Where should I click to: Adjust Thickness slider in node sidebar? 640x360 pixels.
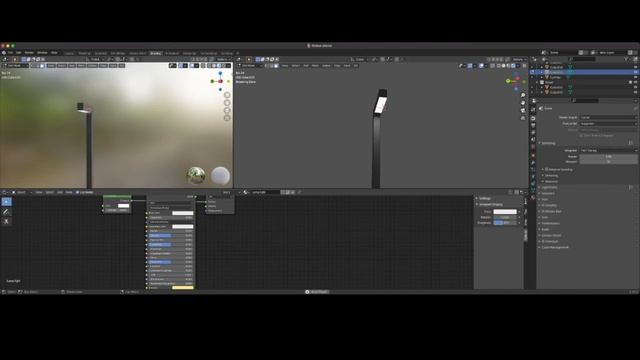click(505, 223)
